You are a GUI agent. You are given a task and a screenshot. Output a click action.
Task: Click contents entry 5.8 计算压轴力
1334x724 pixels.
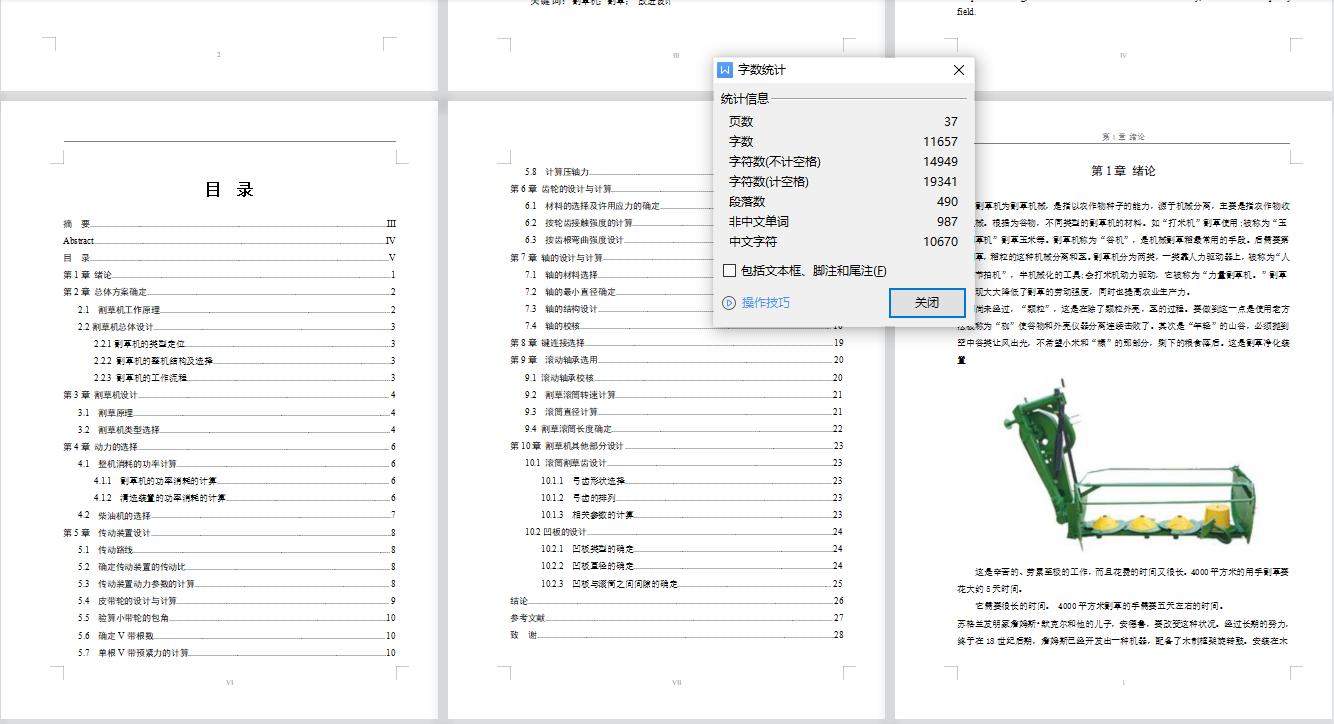618,172
